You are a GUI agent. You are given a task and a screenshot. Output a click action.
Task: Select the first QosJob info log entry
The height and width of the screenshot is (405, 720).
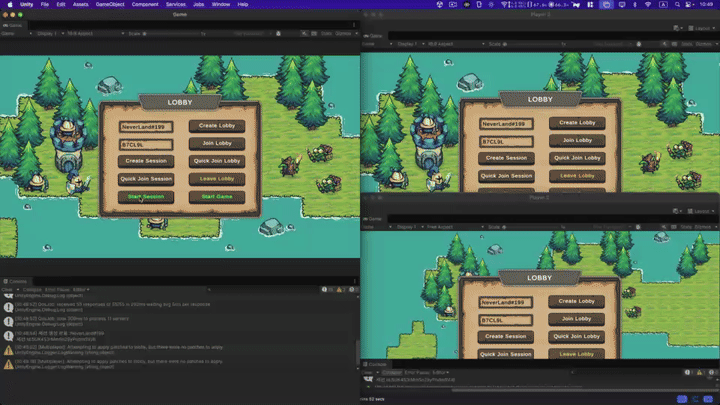pos(179,307)
